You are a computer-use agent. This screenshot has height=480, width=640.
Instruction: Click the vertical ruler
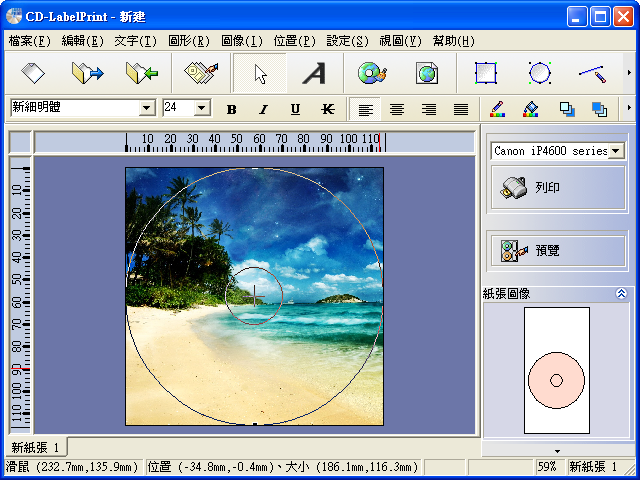(20, 295)
